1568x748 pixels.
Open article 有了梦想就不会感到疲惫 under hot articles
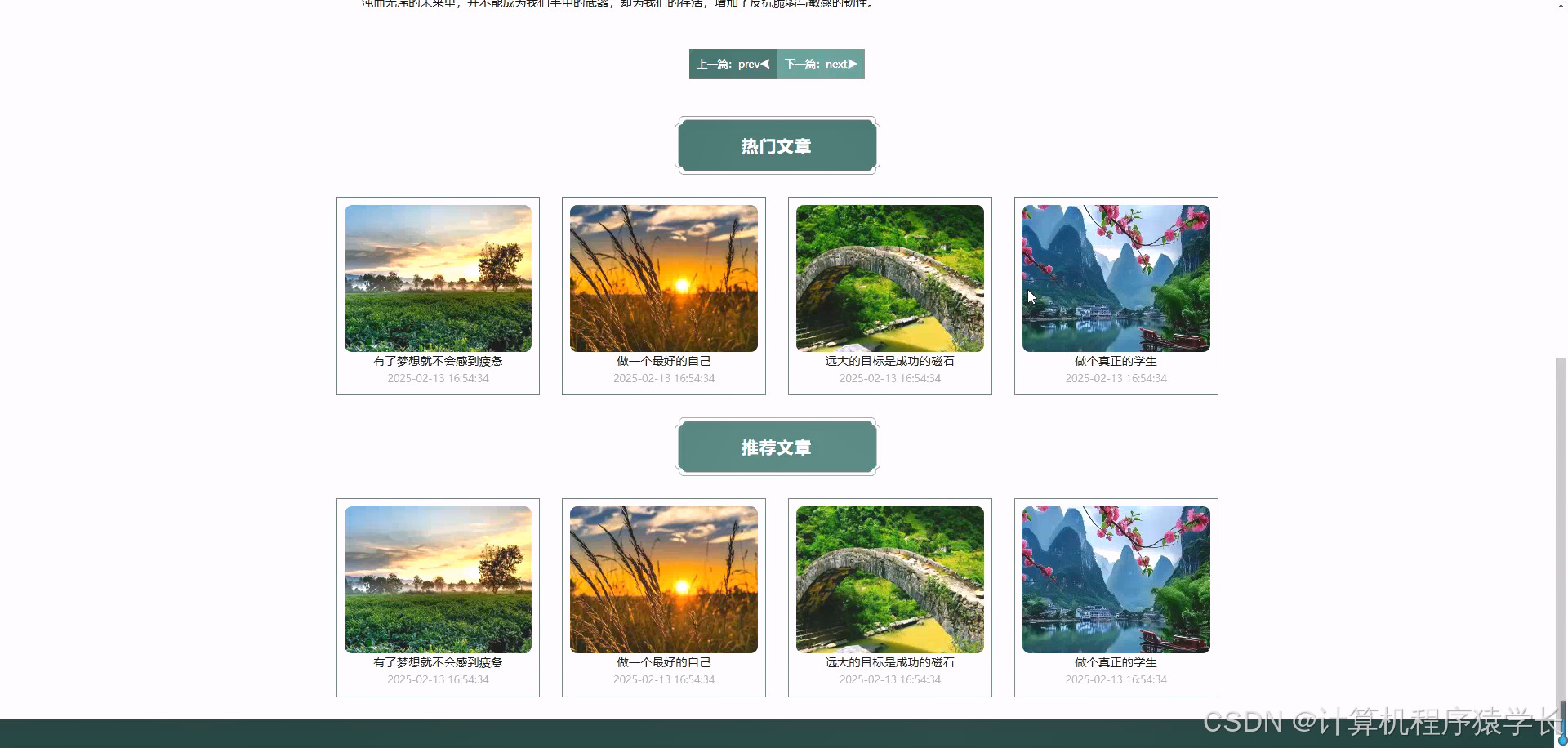438,361
